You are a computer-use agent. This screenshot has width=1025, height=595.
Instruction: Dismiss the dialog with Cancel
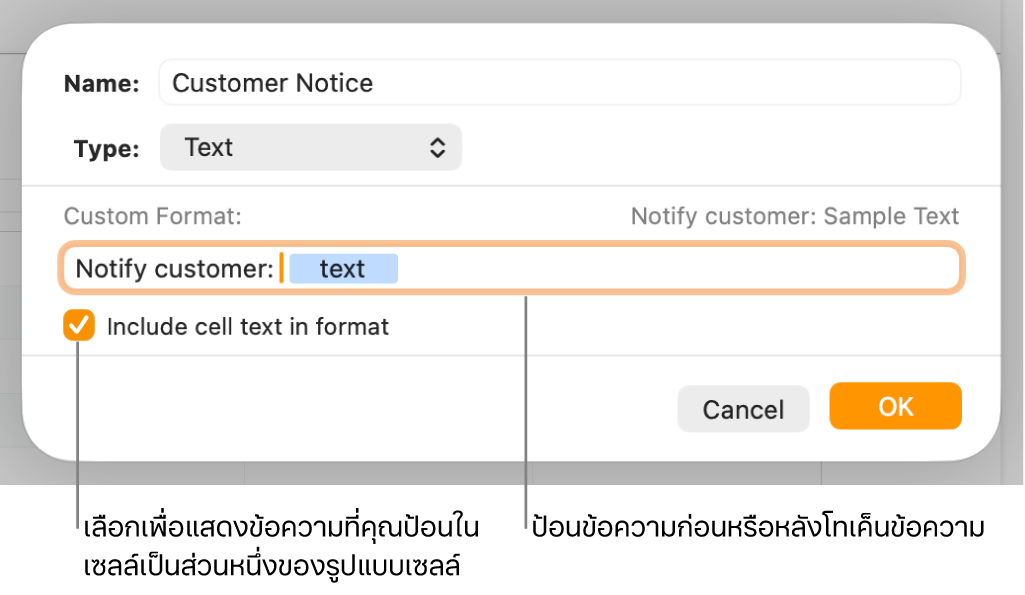(x=743, y=409)
